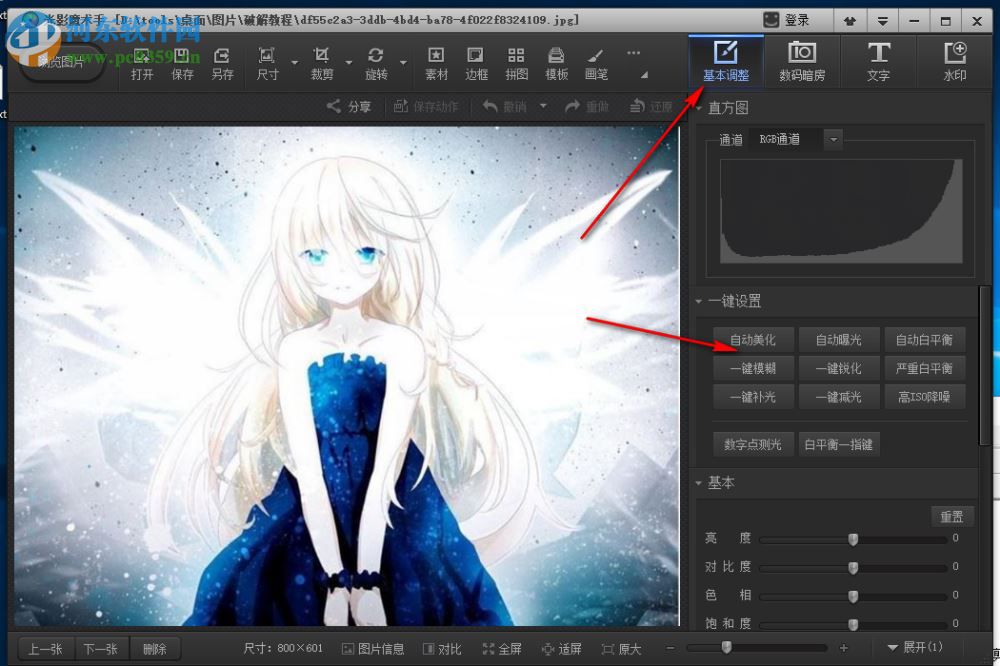This screenshot has height=666, width=1000.
Task: Select the Crop (裁剪) tool
Action: 323,61
